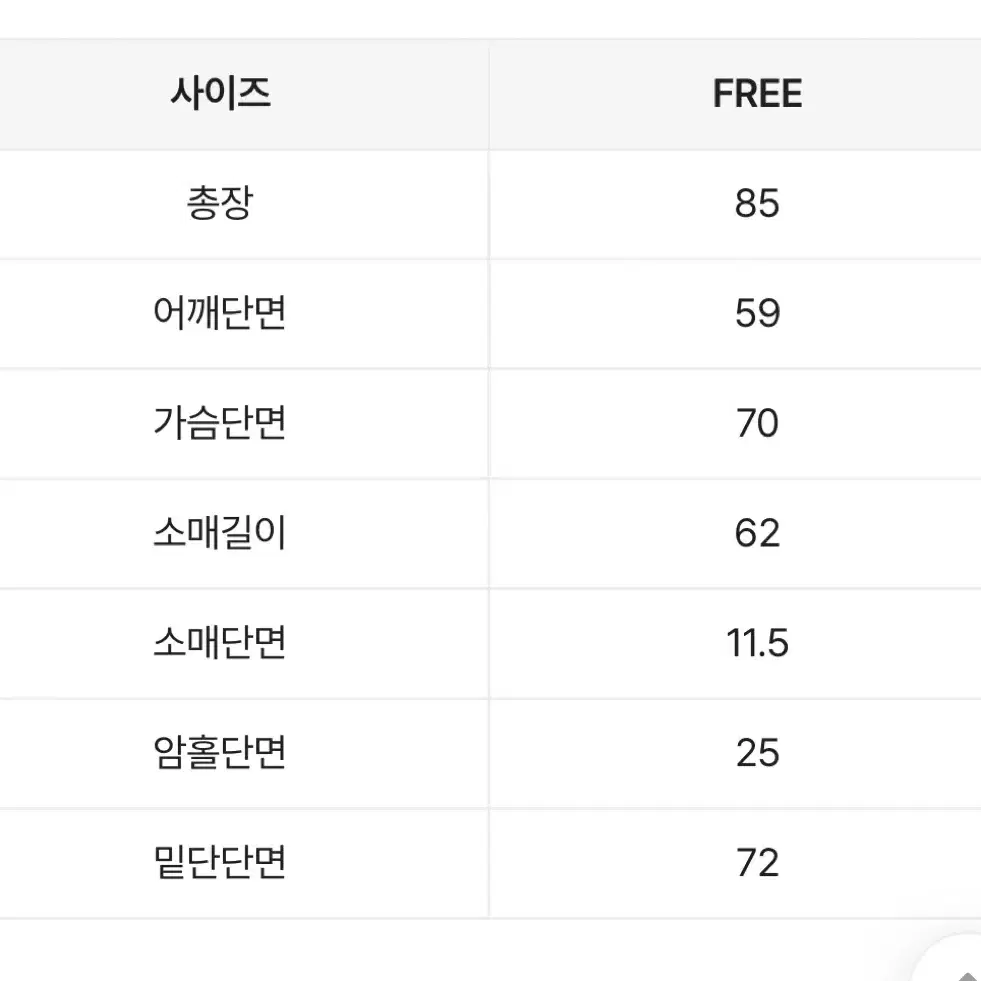Select the 어깨단면 row label
This screenshot has width=981, height=981.
pos(220,313)
